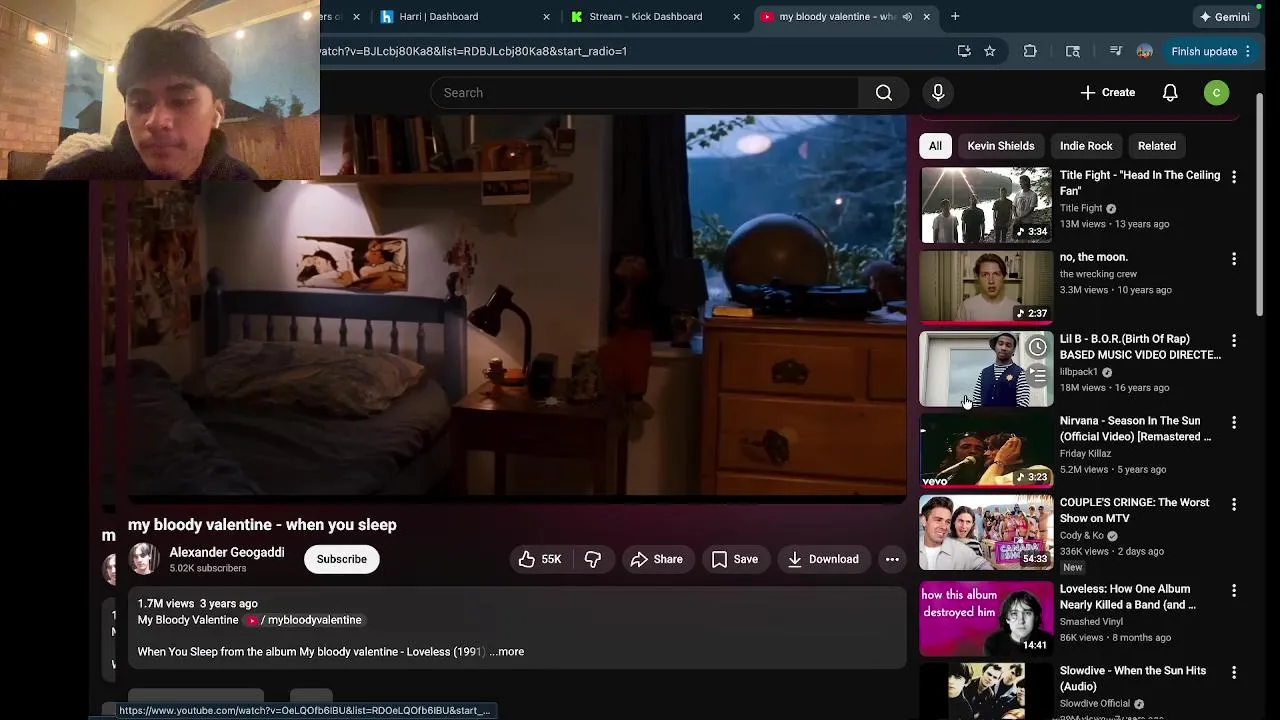
Task: Click the My Bloody Valentine artist link in description
Action: pos(188,620)
